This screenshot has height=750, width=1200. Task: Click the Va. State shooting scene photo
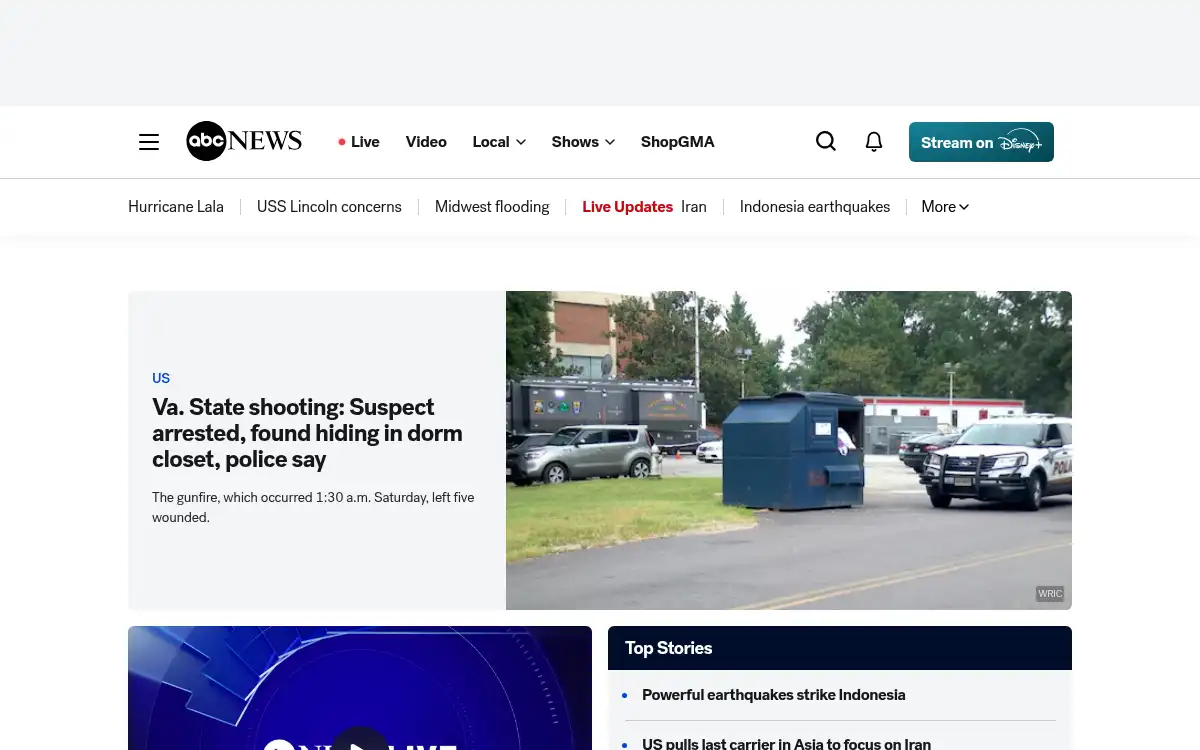789,450
